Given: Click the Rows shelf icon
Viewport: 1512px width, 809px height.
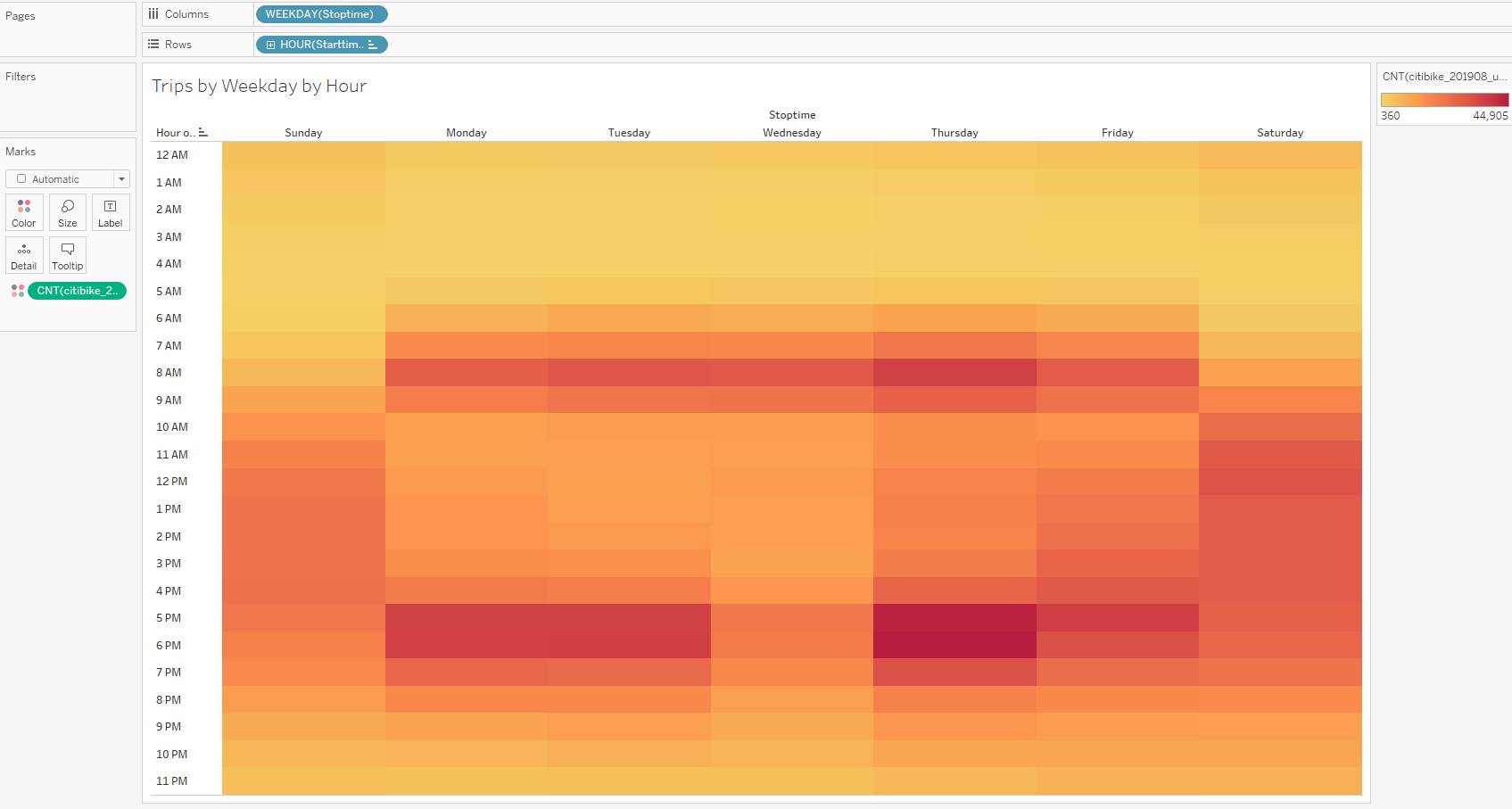Looking at the screenshot, I should [153, 44].
